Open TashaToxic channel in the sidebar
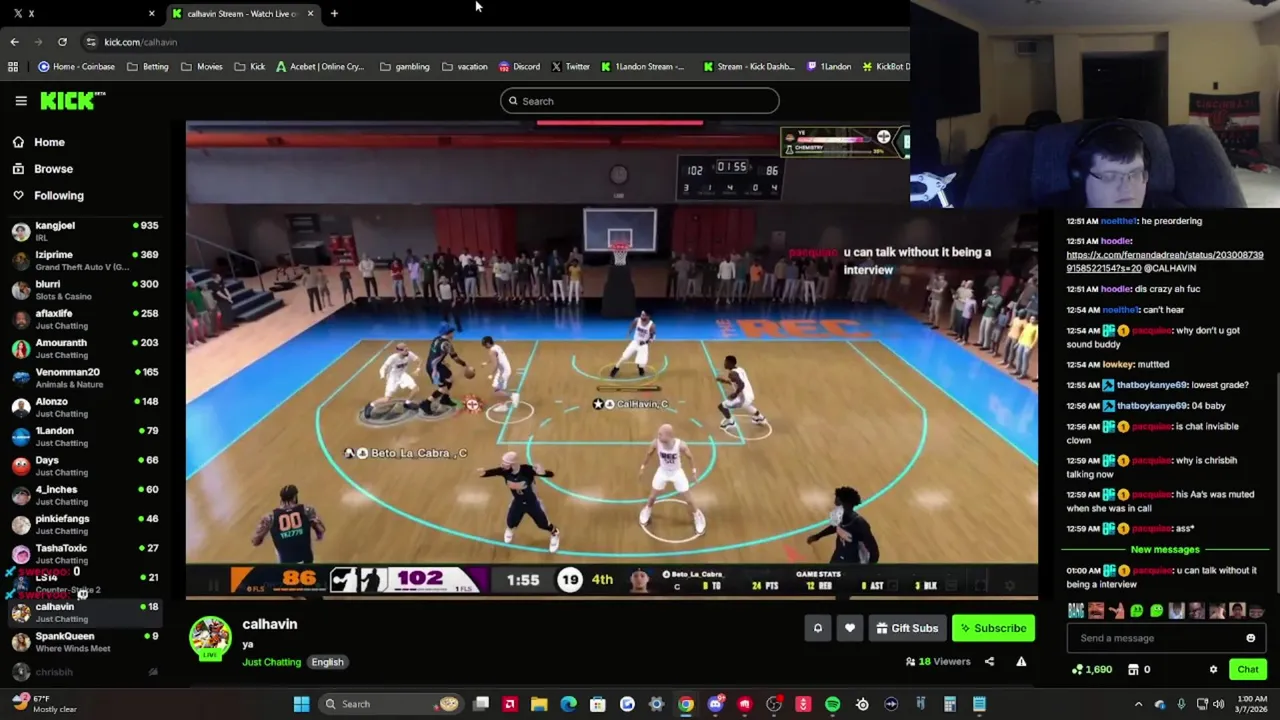The width and height of the screenshot is (1280, 720). [x=85, y=554]
